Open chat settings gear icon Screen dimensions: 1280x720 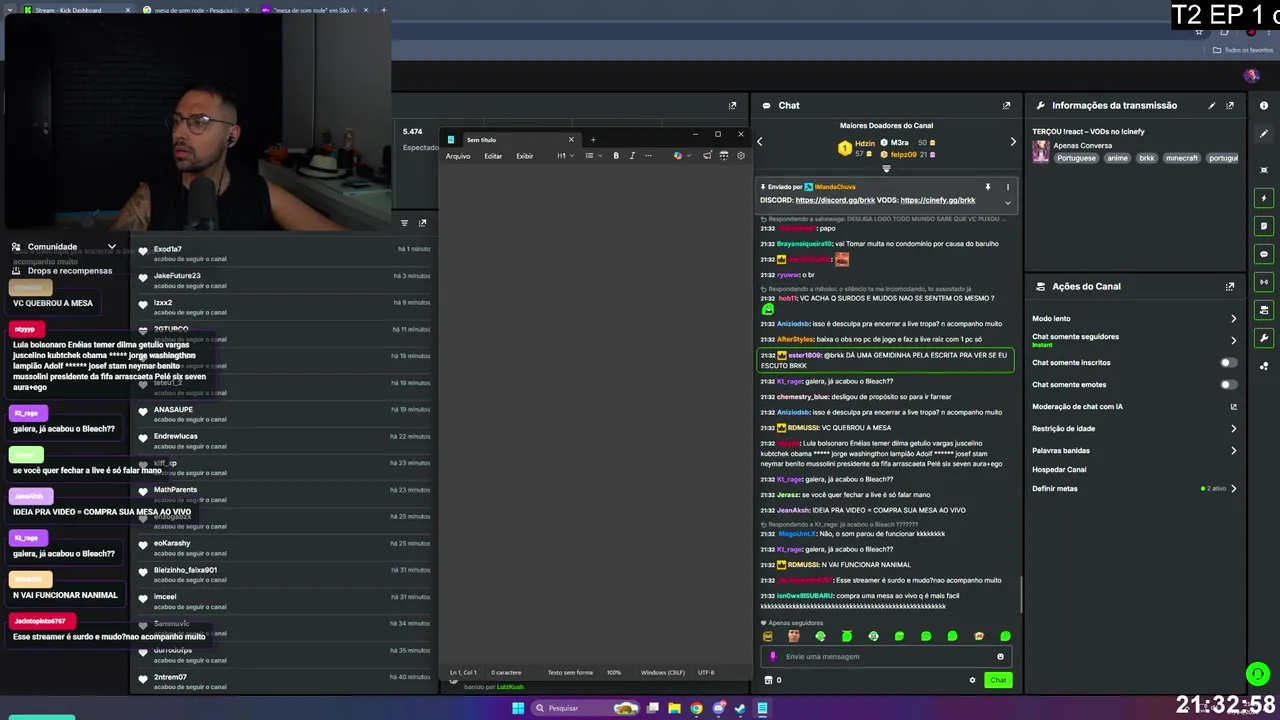pyautogui.click(x=972, y=680)
